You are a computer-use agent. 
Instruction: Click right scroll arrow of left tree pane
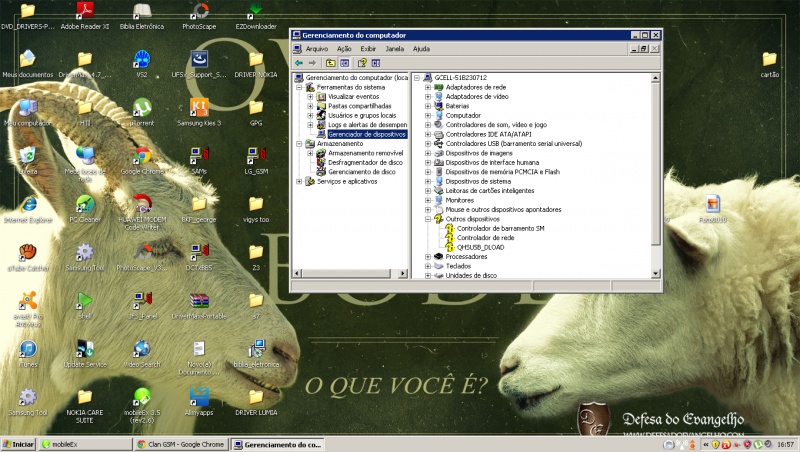(x=403, y=273)
